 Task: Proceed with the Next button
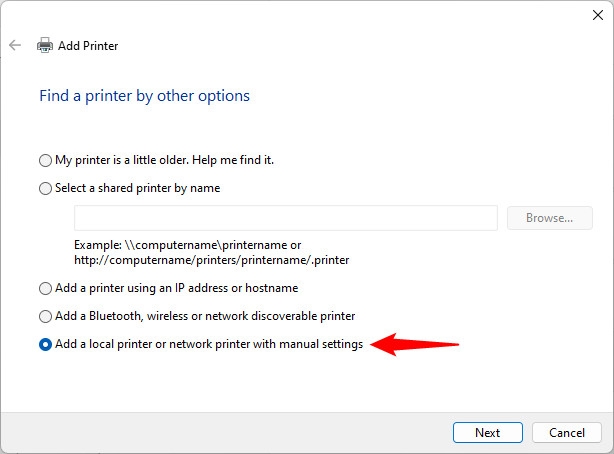tap(488, 432)
